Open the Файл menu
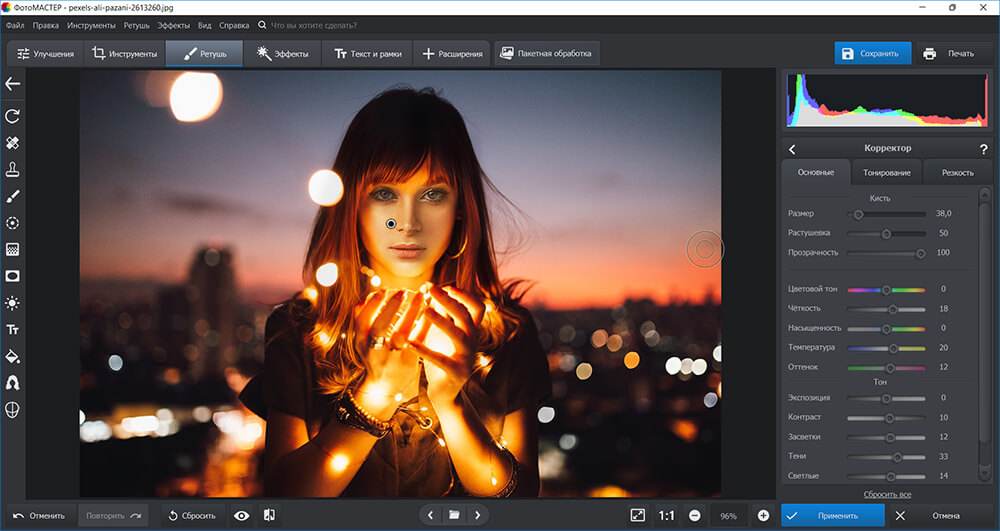Viewport: 1000px width, 531px height. [x=15, y=25]
